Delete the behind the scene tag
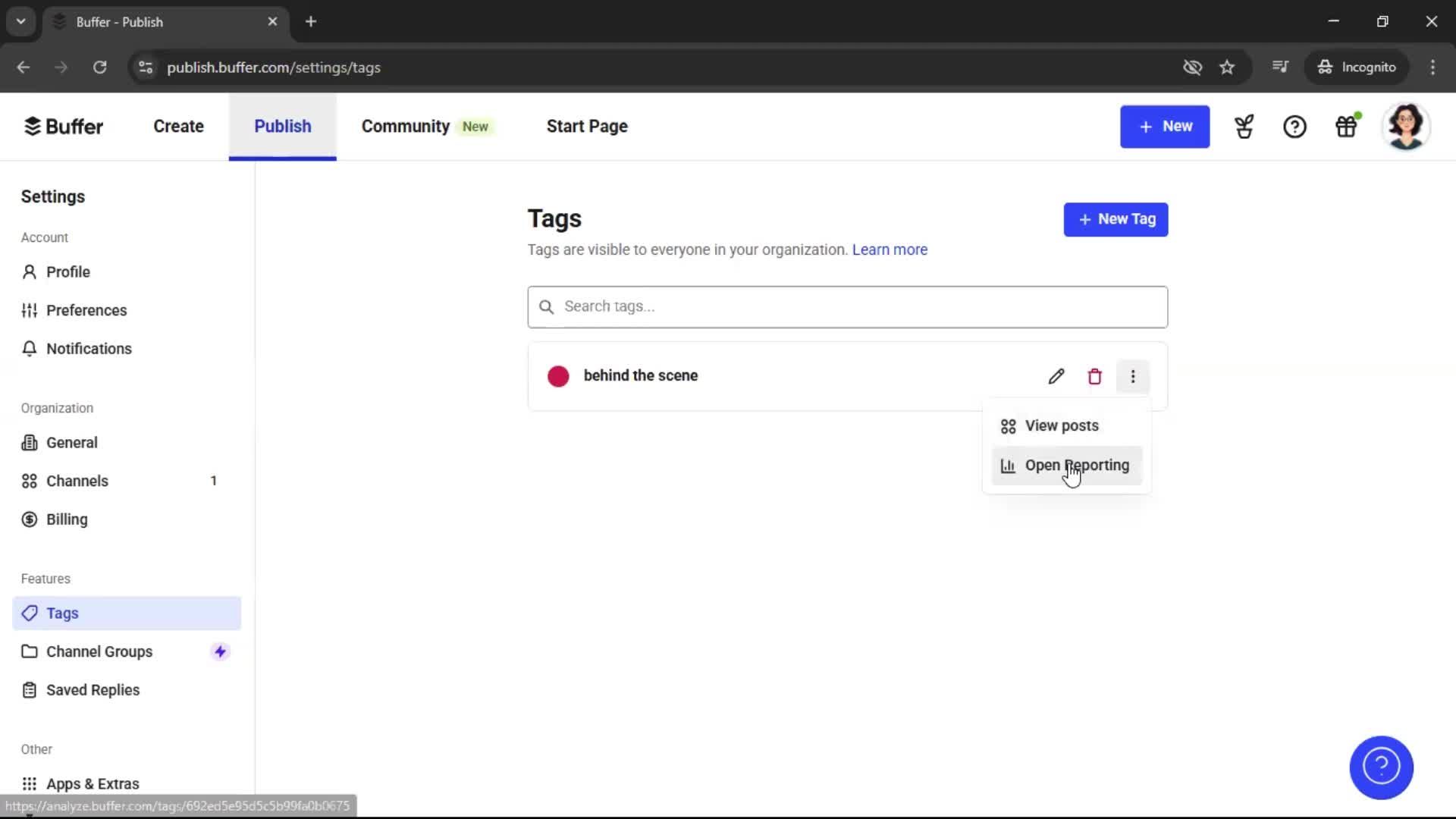This screenshot has height=819, width=1456. pos(1094,376)
